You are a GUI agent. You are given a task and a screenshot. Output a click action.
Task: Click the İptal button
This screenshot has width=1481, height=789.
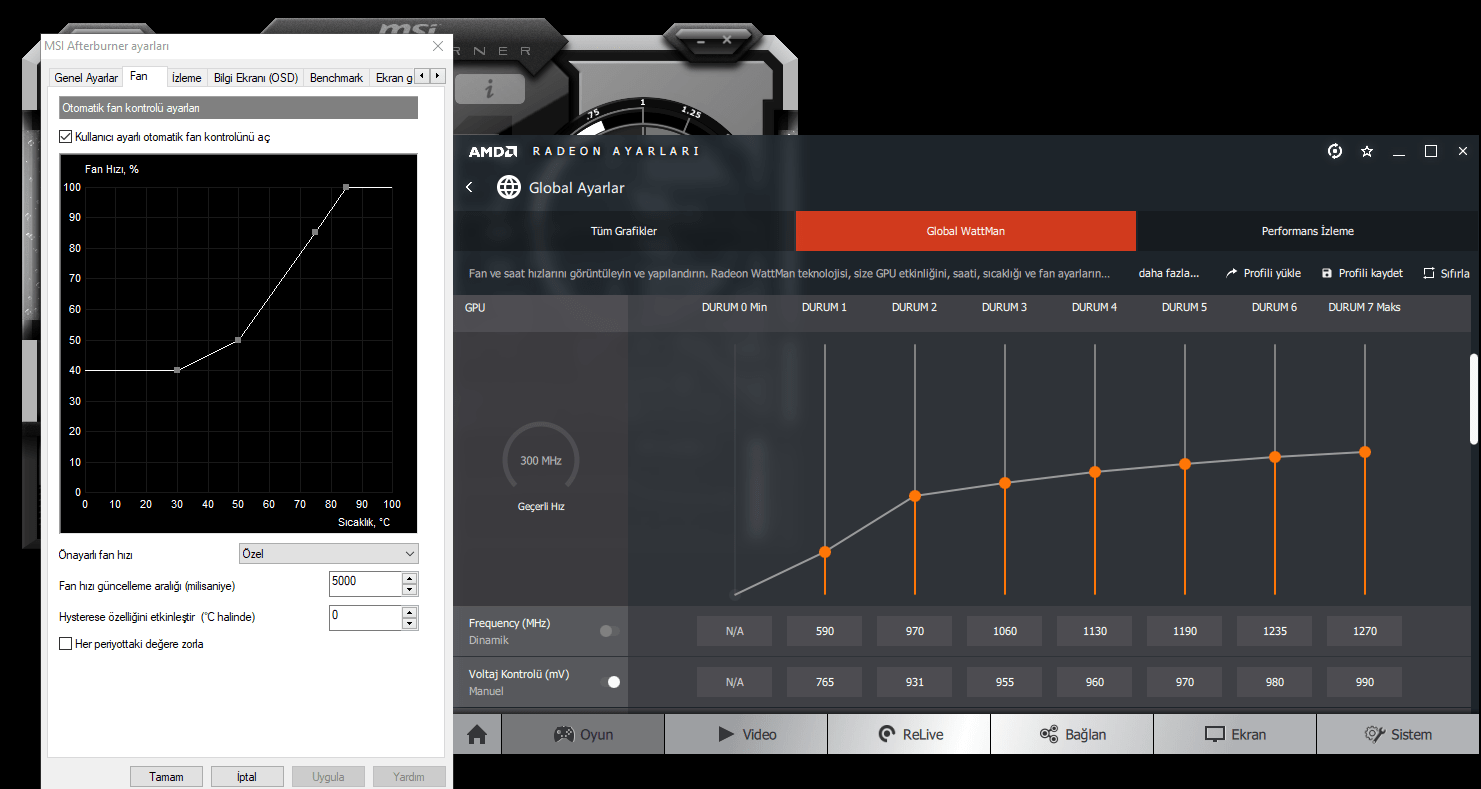(247, 776)
